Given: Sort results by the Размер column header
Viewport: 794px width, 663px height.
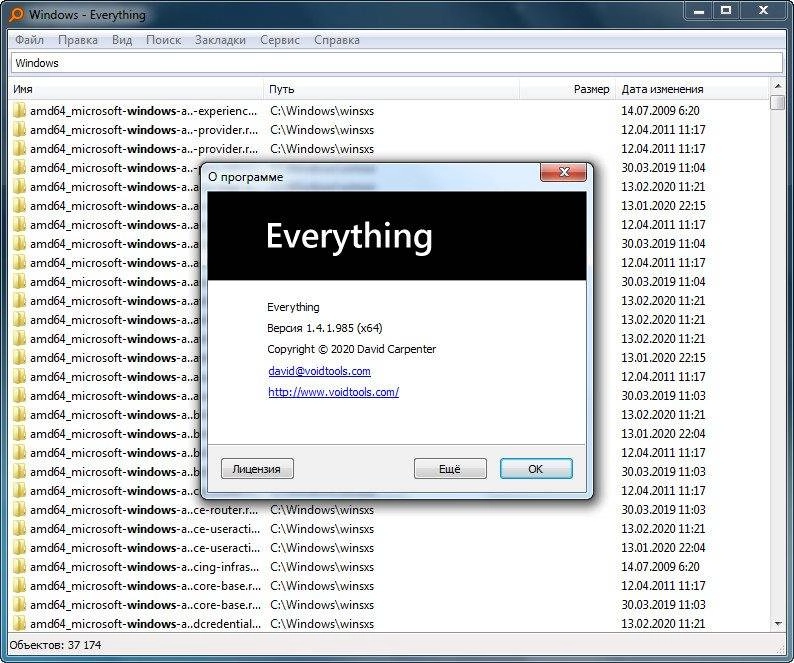Looking at the screenshot, I should [x=568, y=89].
